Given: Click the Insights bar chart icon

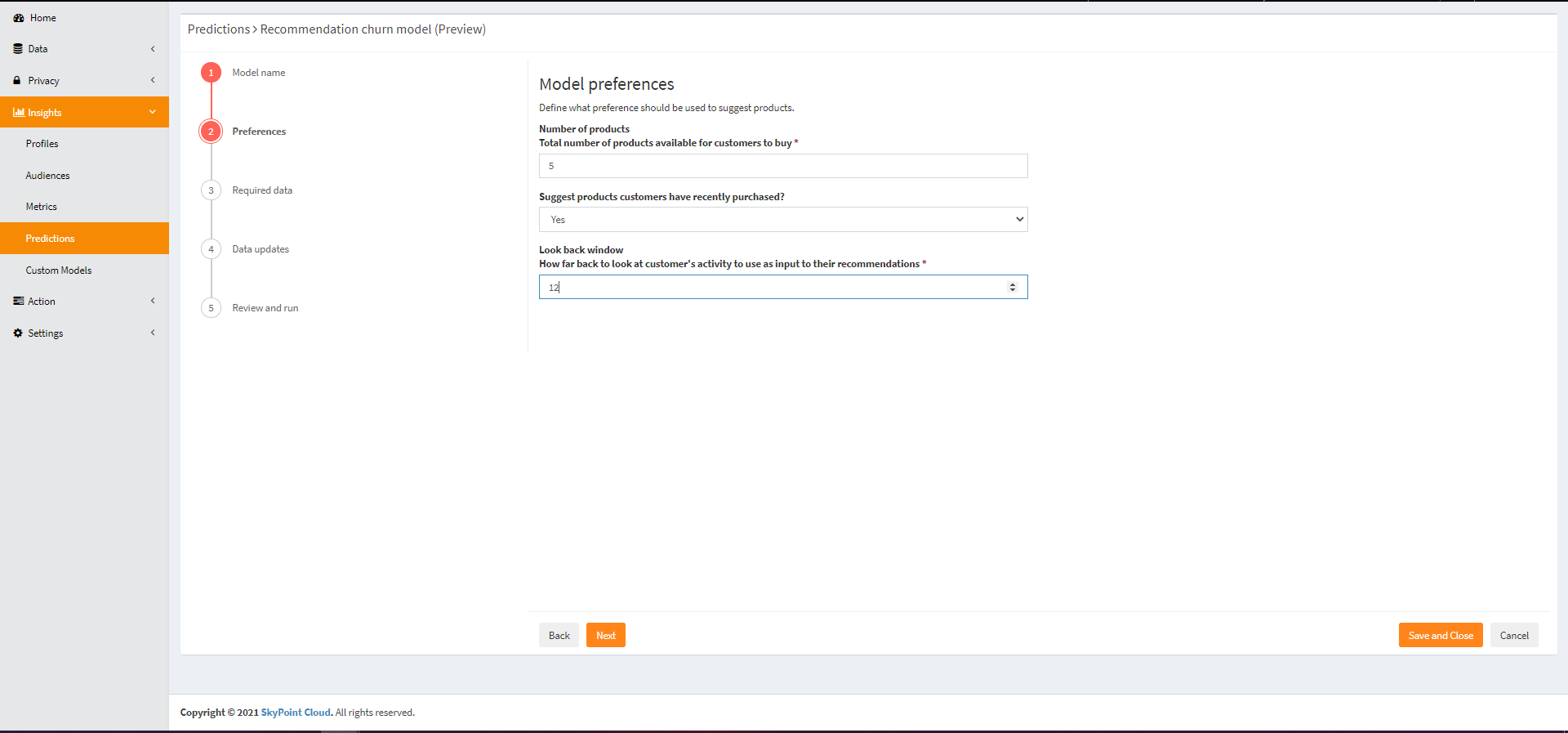Looking at the screenshot, I should coord(19,113).
